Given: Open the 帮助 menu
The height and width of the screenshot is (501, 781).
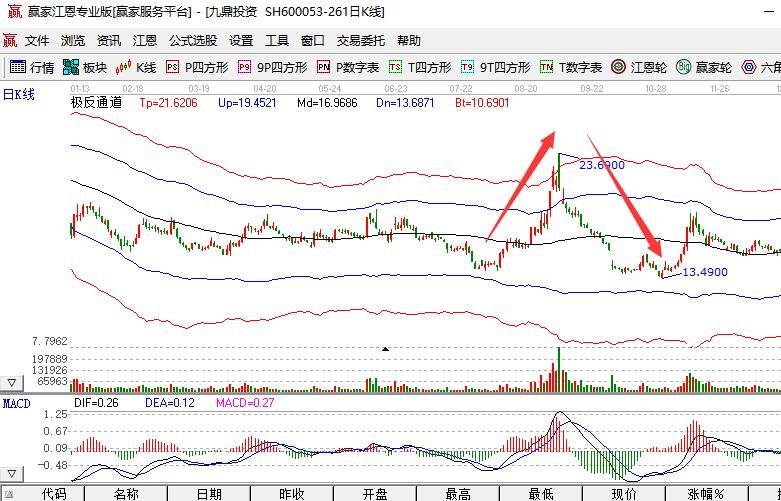Looking at the screenshot, I should tap(409, 40).
